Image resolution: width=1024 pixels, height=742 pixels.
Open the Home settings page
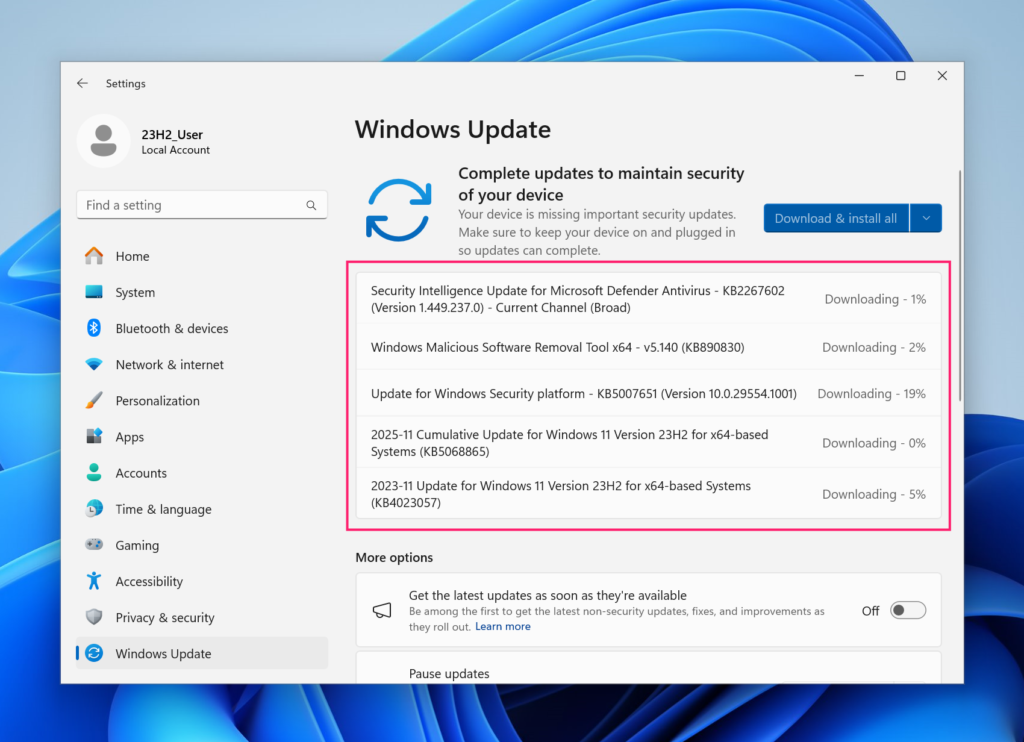[202, 256]
